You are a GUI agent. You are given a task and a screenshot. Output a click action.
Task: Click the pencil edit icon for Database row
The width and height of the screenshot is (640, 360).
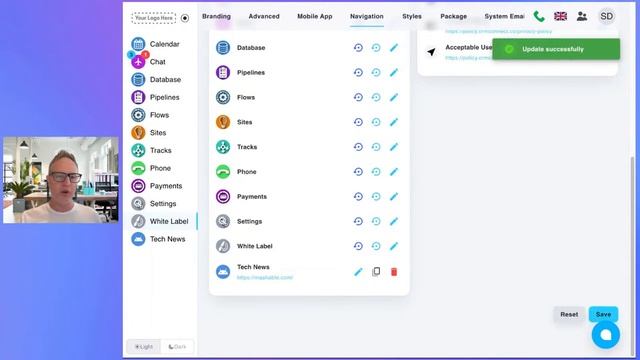(393, 48)
